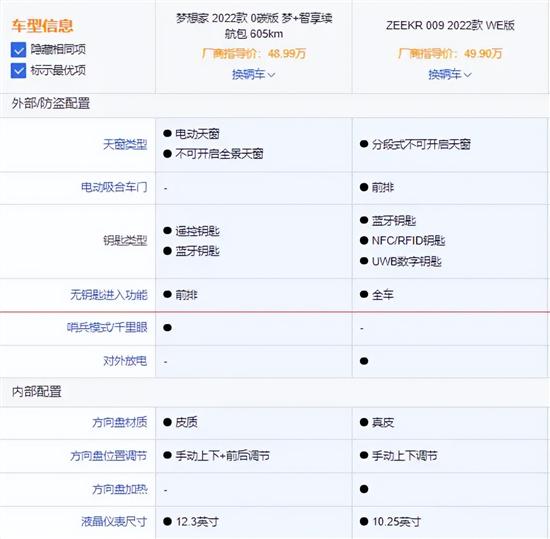Screen dimensions: 550x539
Task: Click ZEEKR dot in 对外放电 row
Action: point(364,361)
